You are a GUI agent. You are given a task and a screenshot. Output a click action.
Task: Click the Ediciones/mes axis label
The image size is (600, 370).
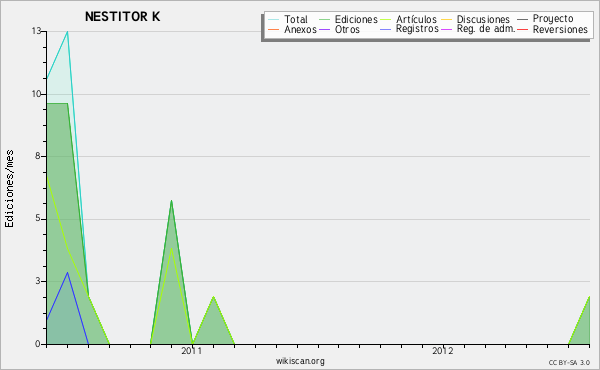9,189
